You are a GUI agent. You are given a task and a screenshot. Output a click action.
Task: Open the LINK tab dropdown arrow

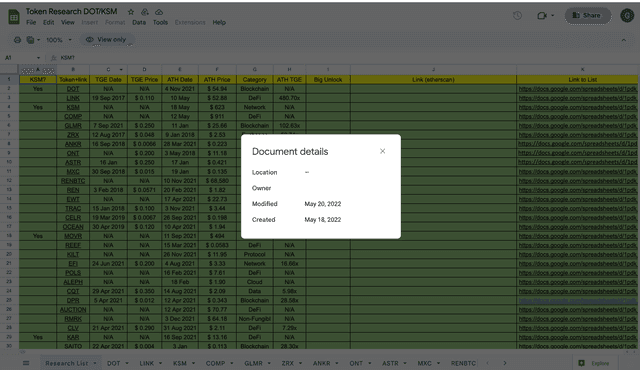(160, 363)
